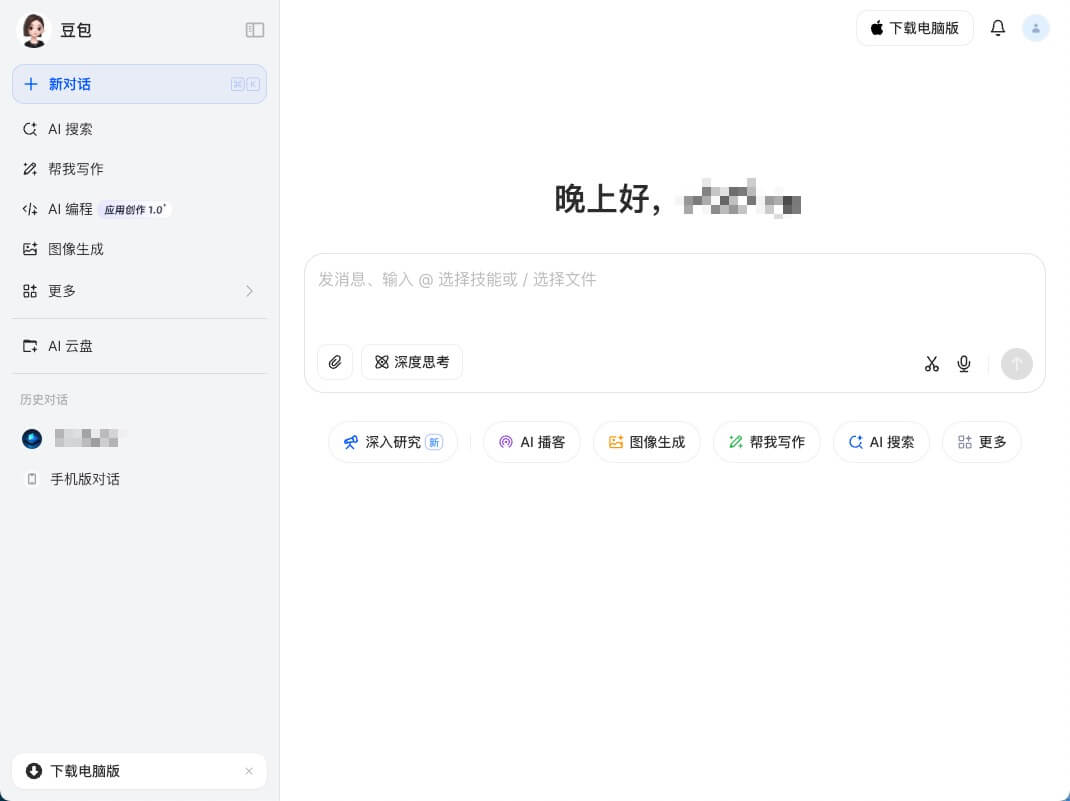Click the 豆包 title text

point(76,30)
